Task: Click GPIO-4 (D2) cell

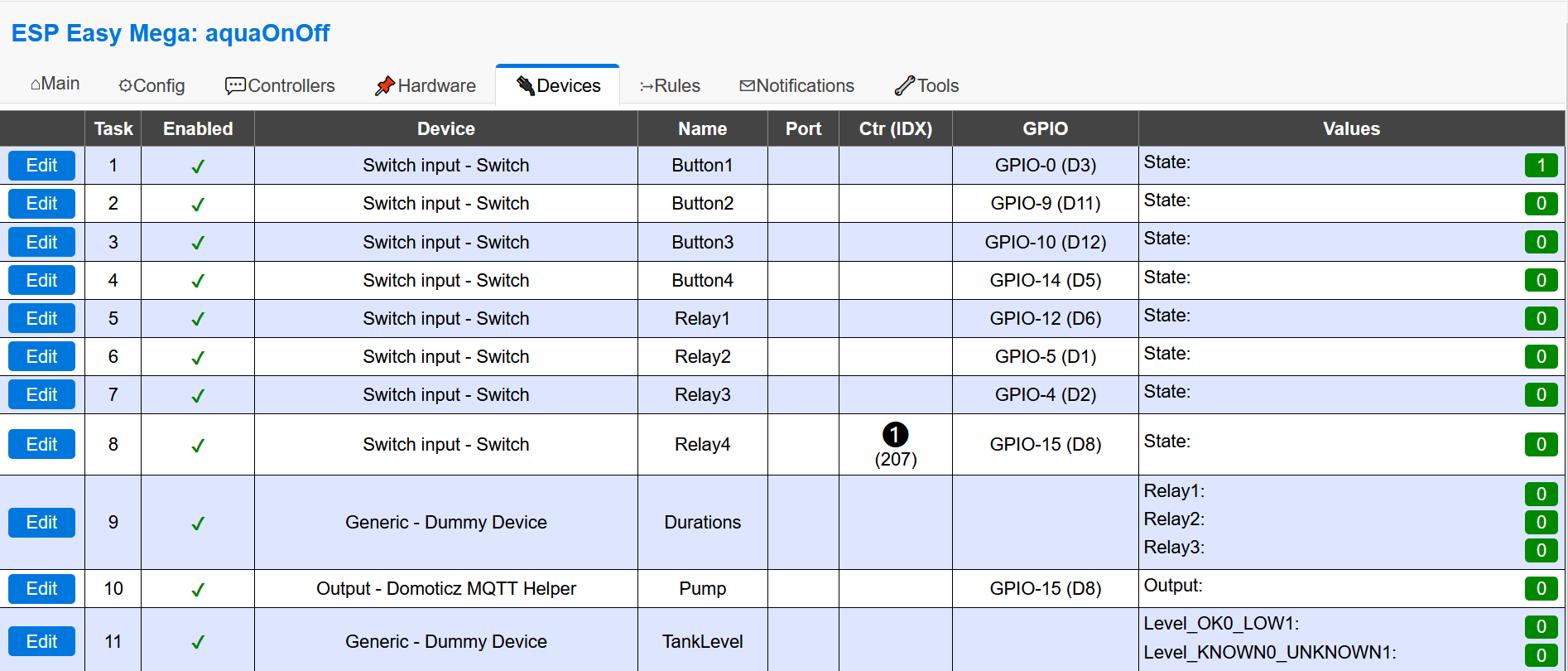Action: click(1046, 394)
